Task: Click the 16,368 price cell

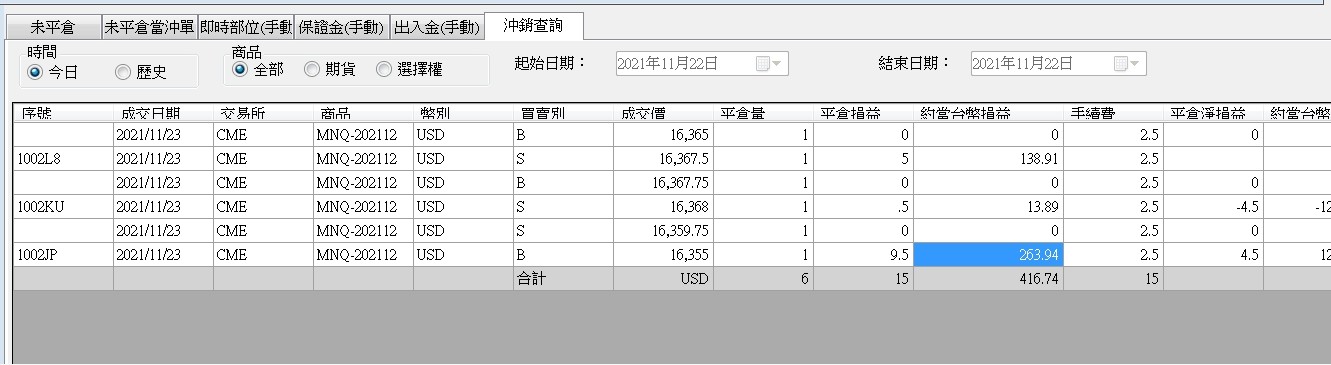Action: pos(663,207)
